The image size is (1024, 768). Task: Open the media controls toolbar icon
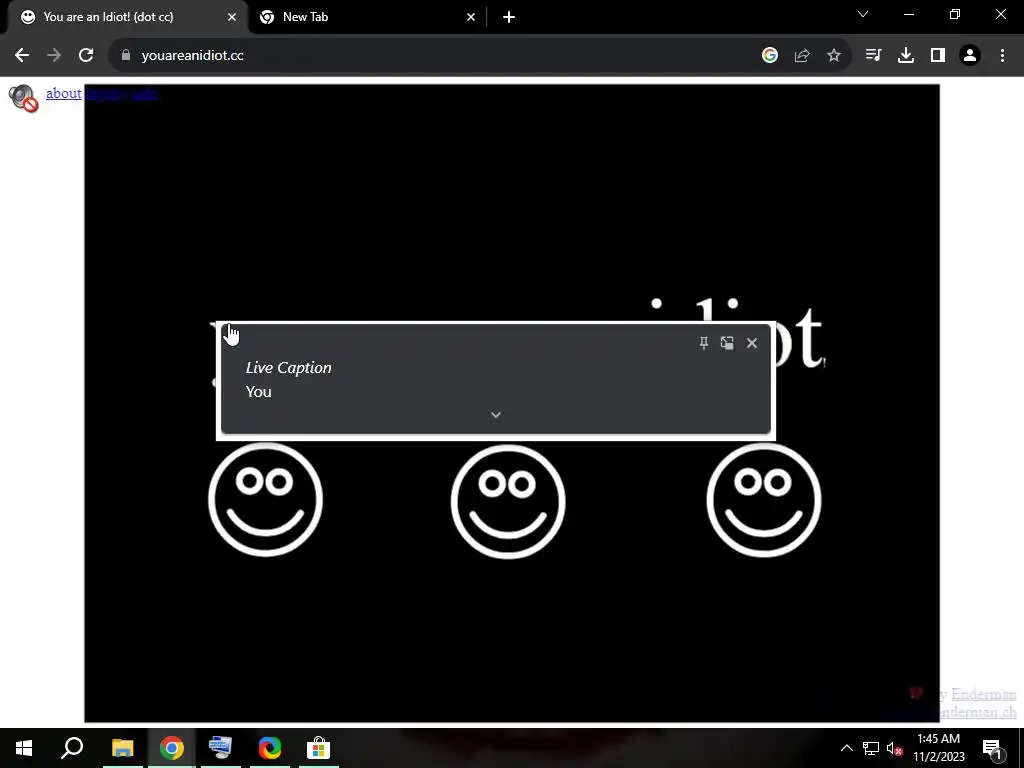[873, 56]
